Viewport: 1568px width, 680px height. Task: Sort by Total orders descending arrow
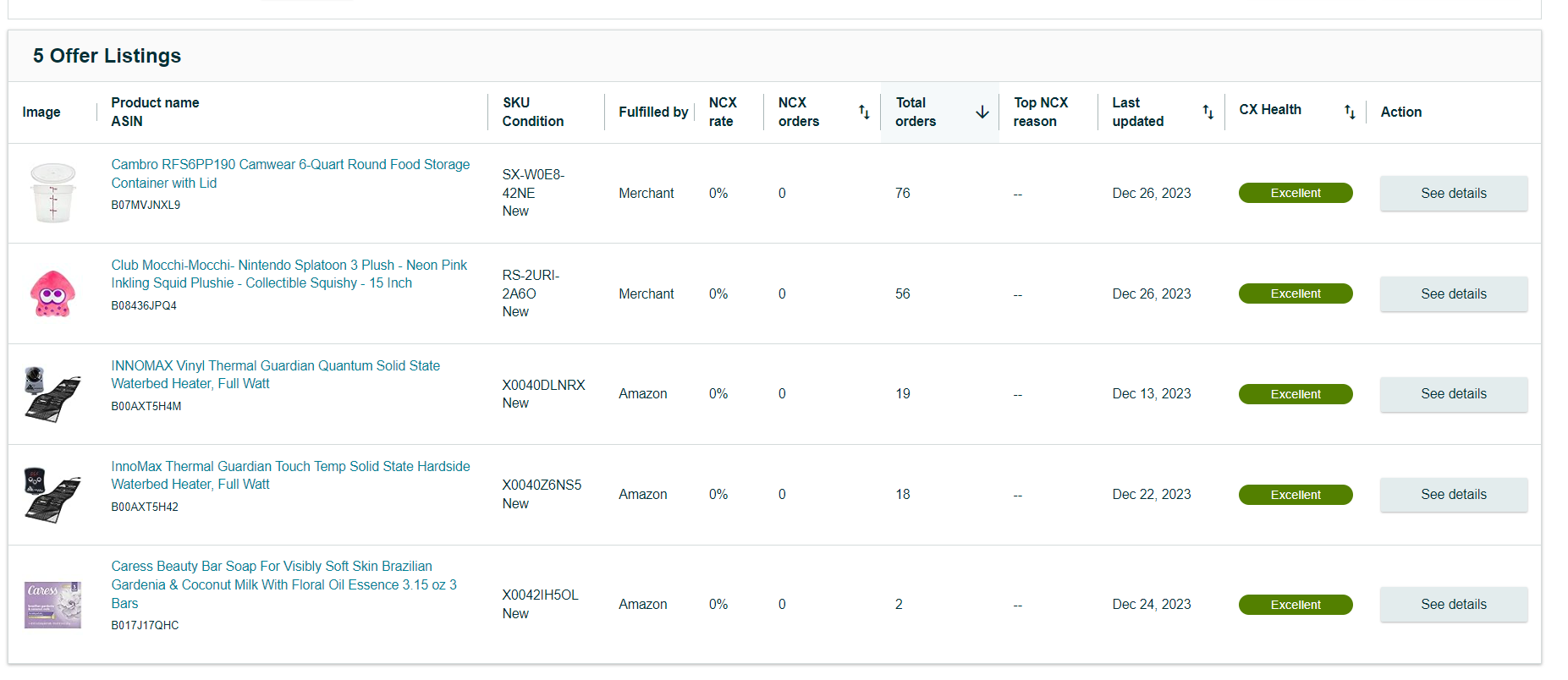pos(982,112)
